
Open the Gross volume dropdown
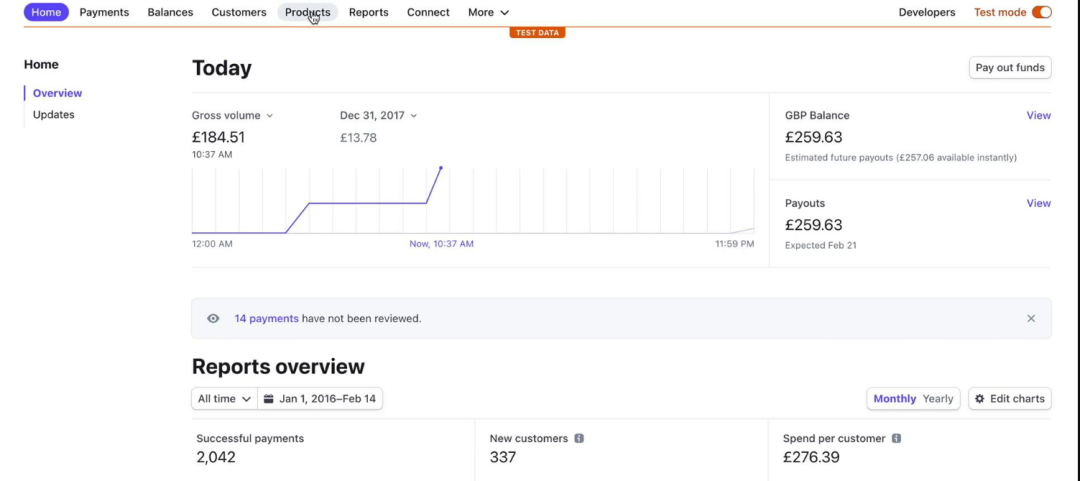point(232,116)
